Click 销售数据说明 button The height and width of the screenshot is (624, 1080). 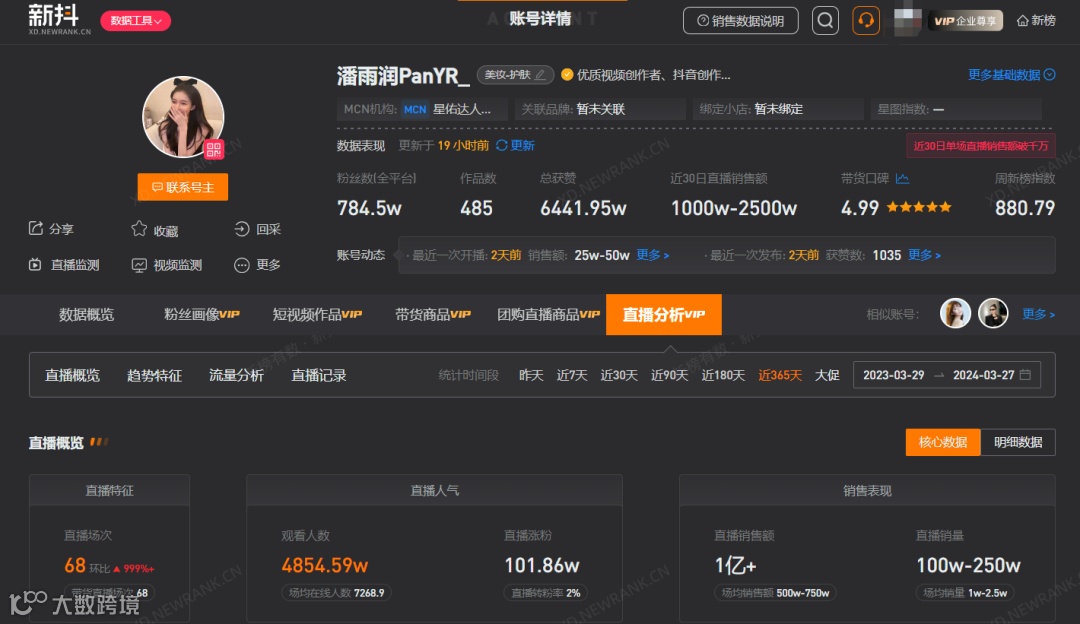(740, 21)
